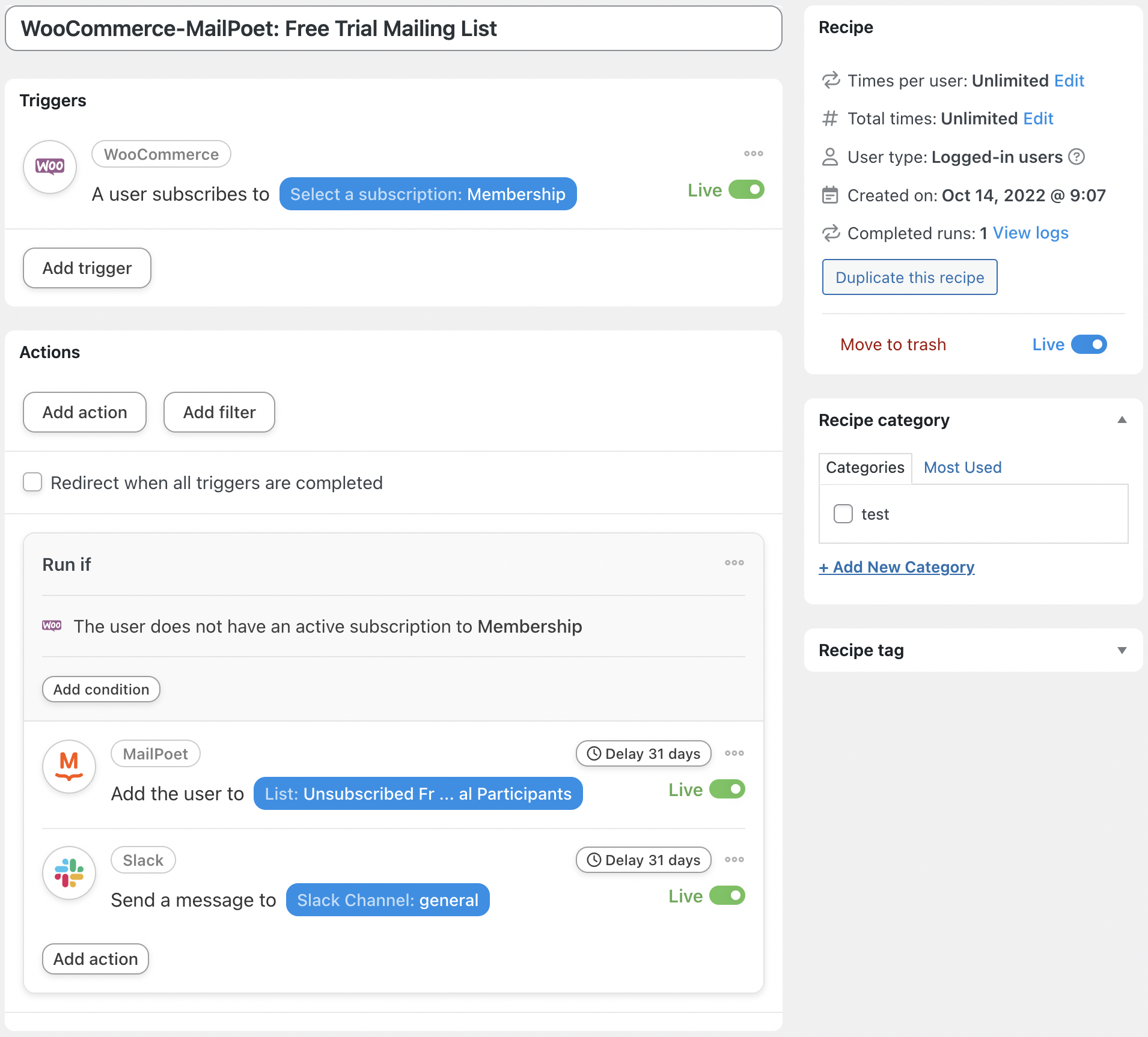Toggle the MailPoet action Live switch
This screenshot has height=1037, width=1148.
[x=727, y=789]
